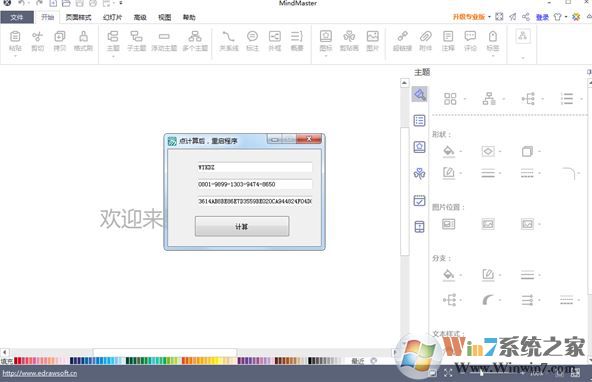This screenshot has height=382, width=592.
Task: Click the Share icon in title area
Action: [526, 17]
